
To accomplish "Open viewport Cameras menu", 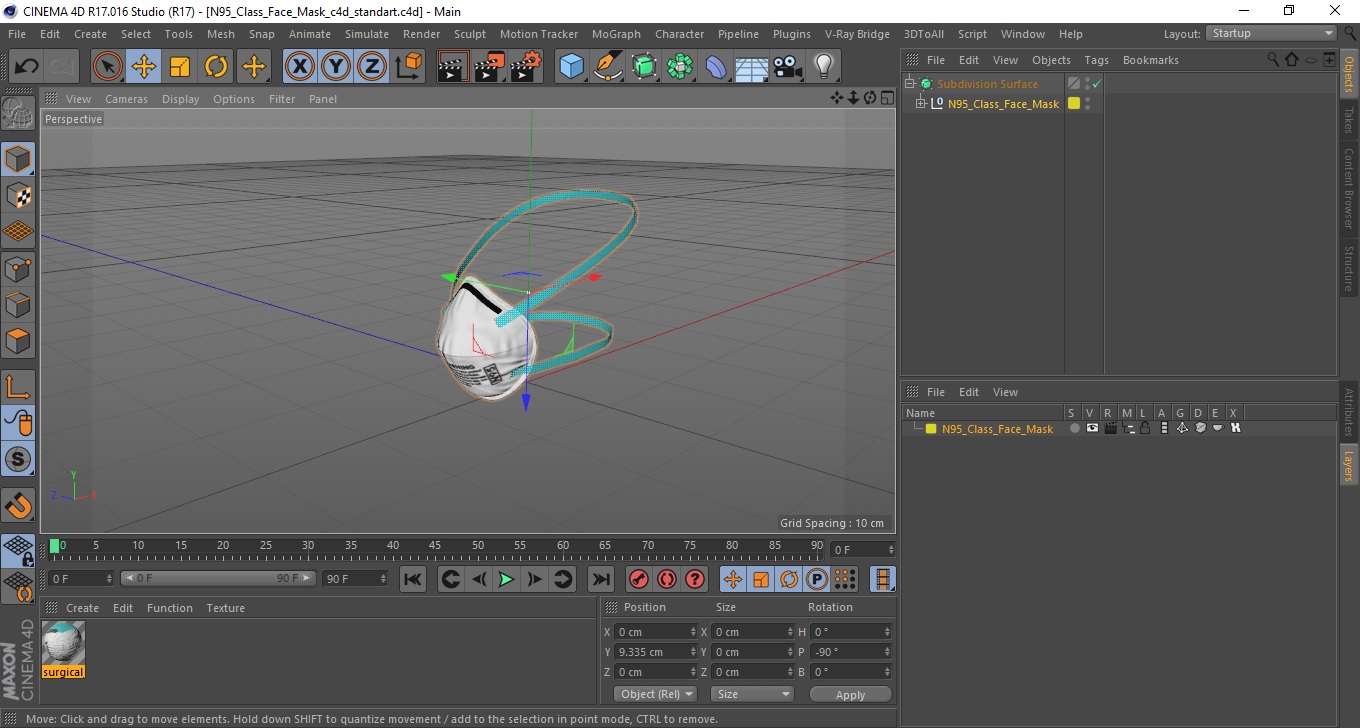I will point(126,99).
